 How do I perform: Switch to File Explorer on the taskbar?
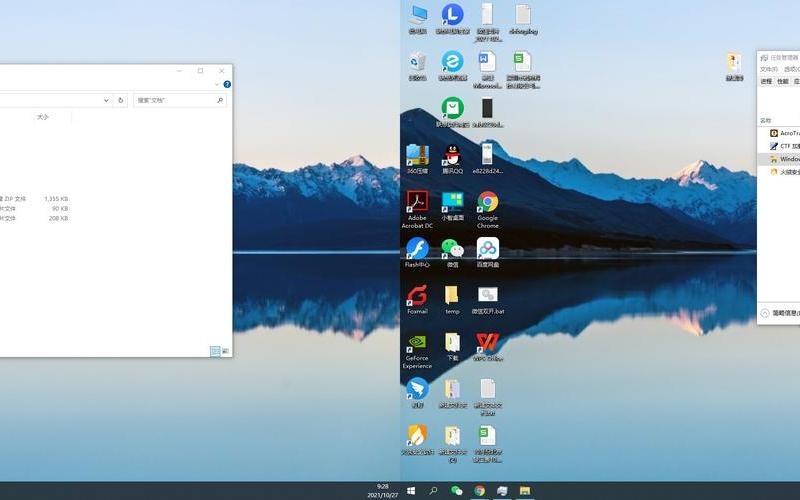(525, 491)
